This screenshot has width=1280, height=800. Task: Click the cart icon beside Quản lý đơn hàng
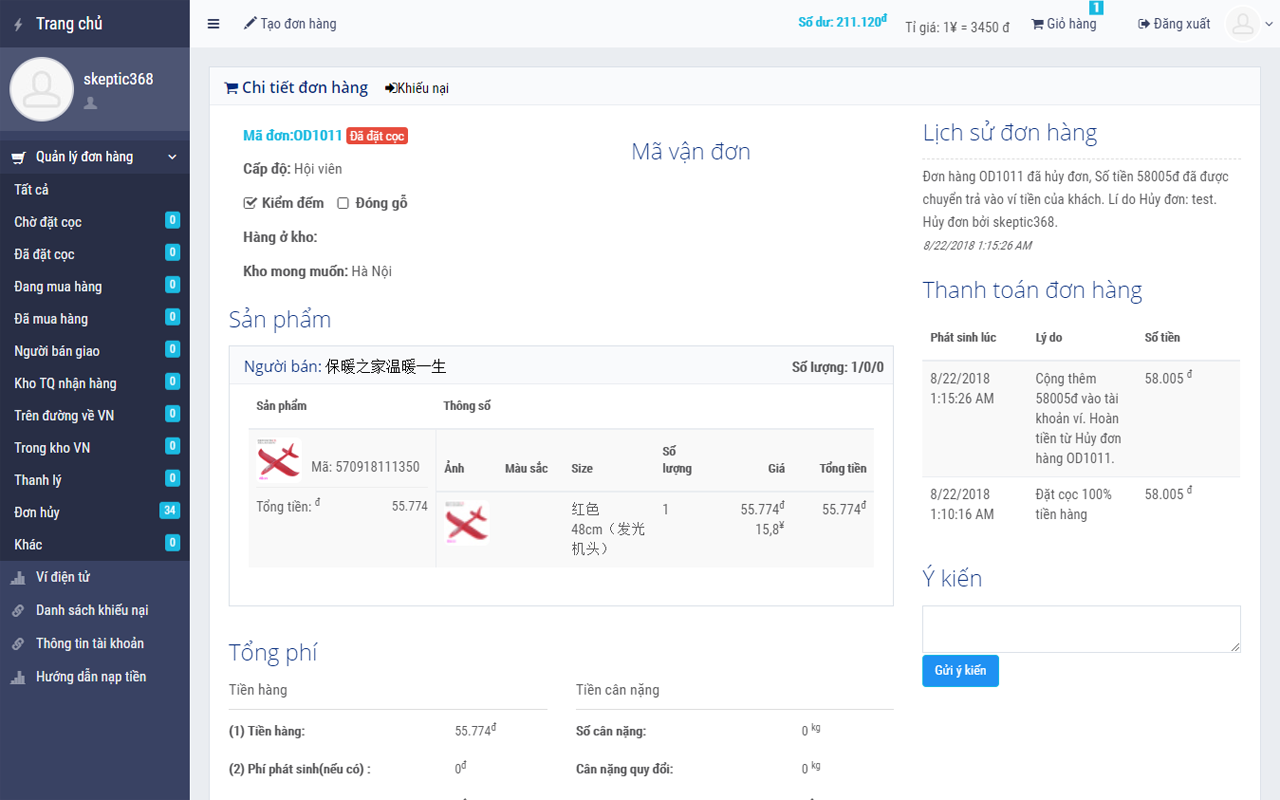18,157
